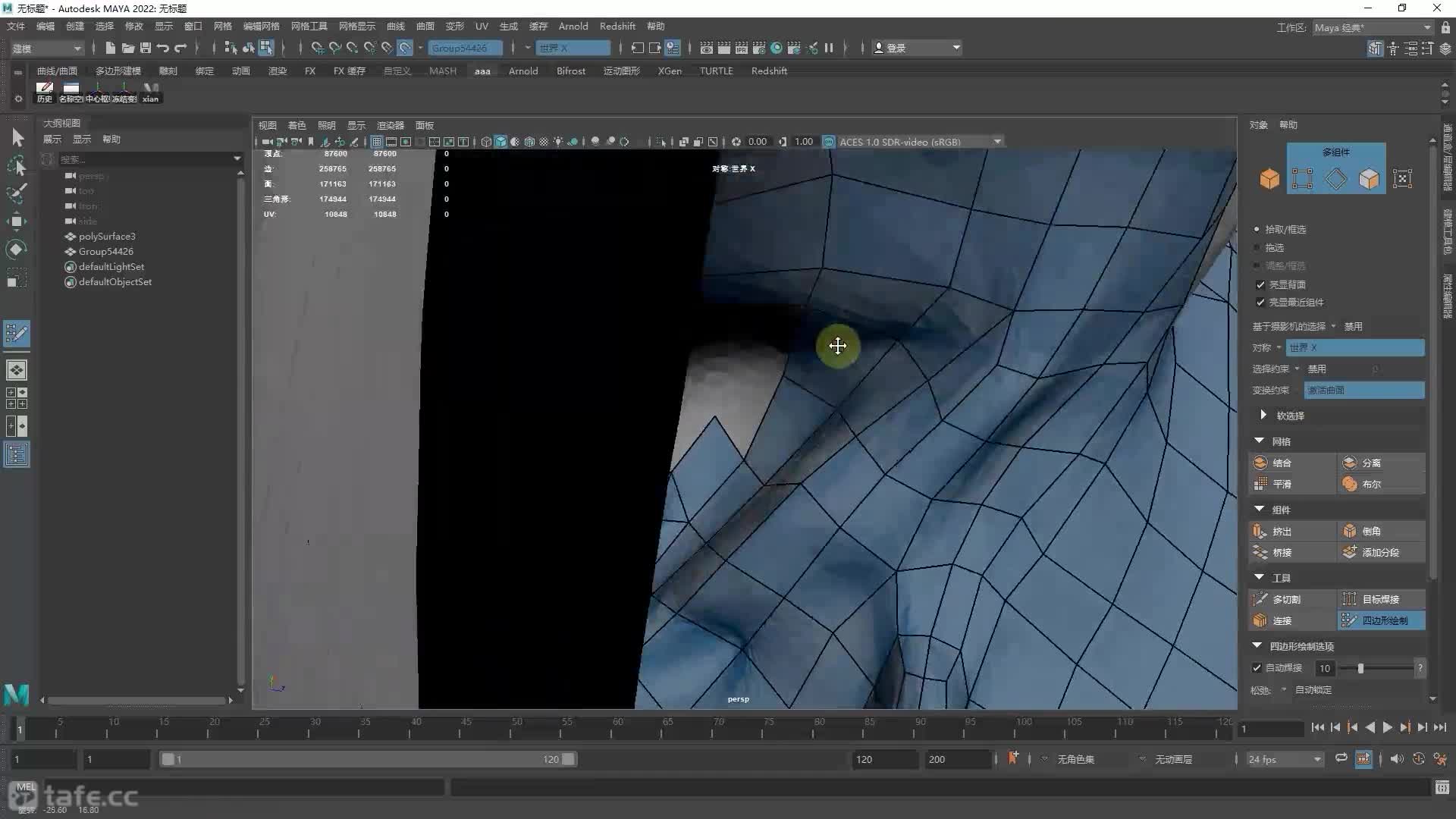Select the Paint Selection tool
This screenshot has height=819, width=1456.
(17, 193)
